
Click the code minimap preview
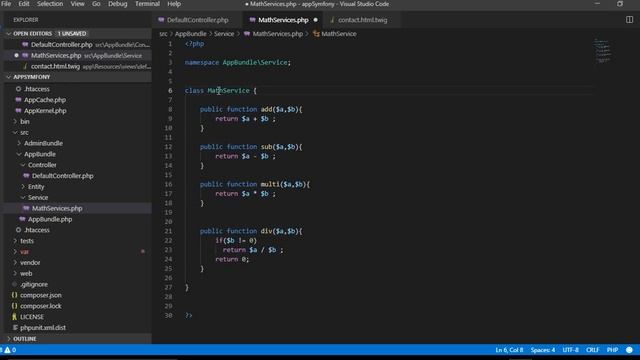602,51
